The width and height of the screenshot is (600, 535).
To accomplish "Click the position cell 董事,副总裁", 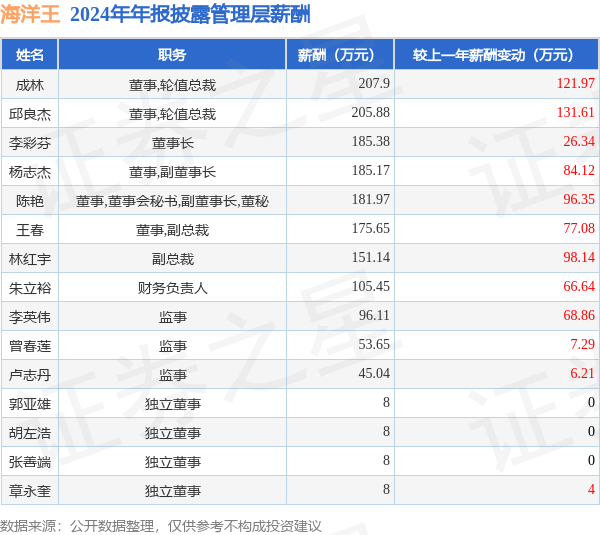I will pos(172,230).
